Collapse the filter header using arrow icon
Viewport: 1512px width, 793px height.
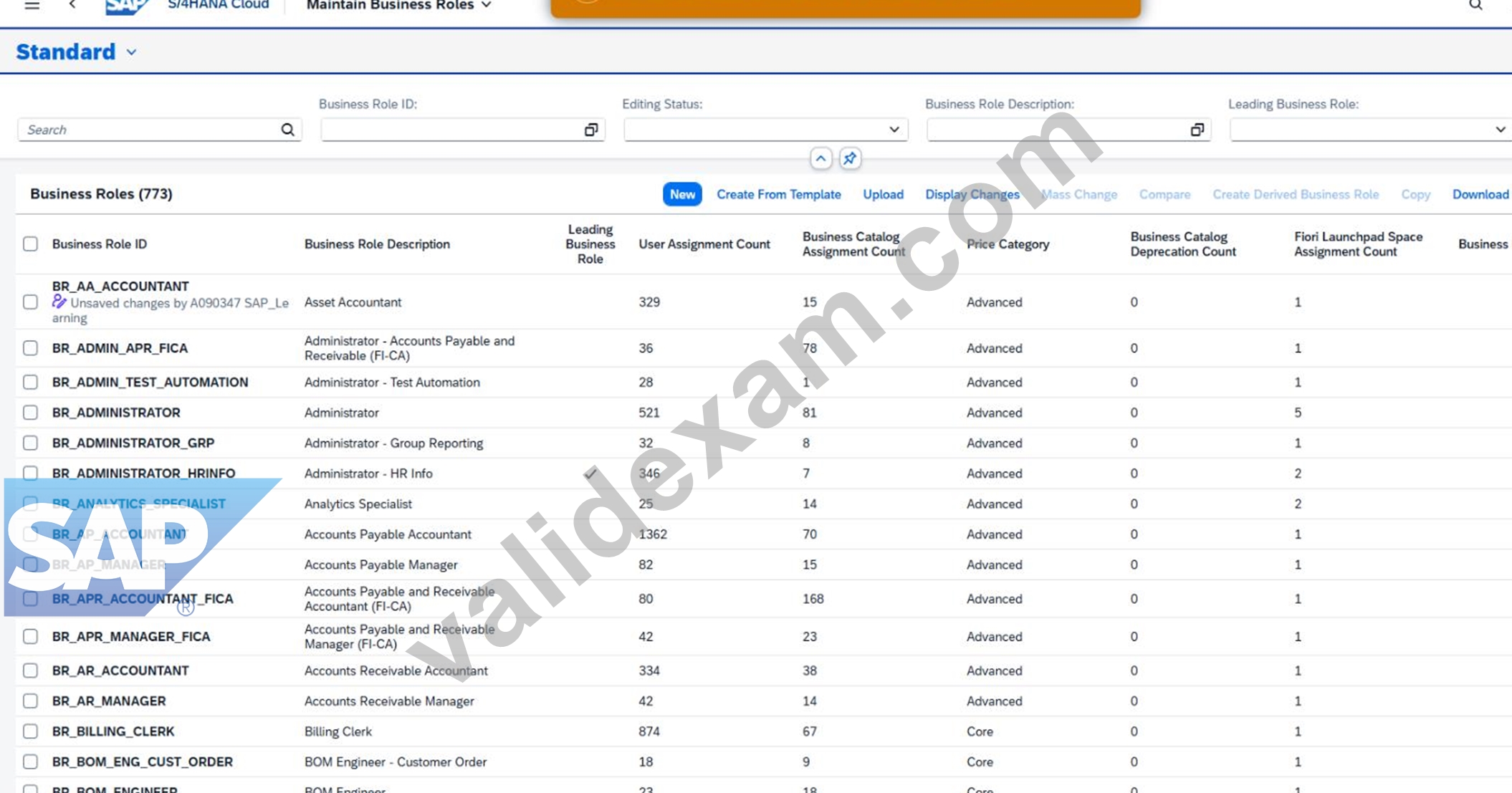(821, 158)
